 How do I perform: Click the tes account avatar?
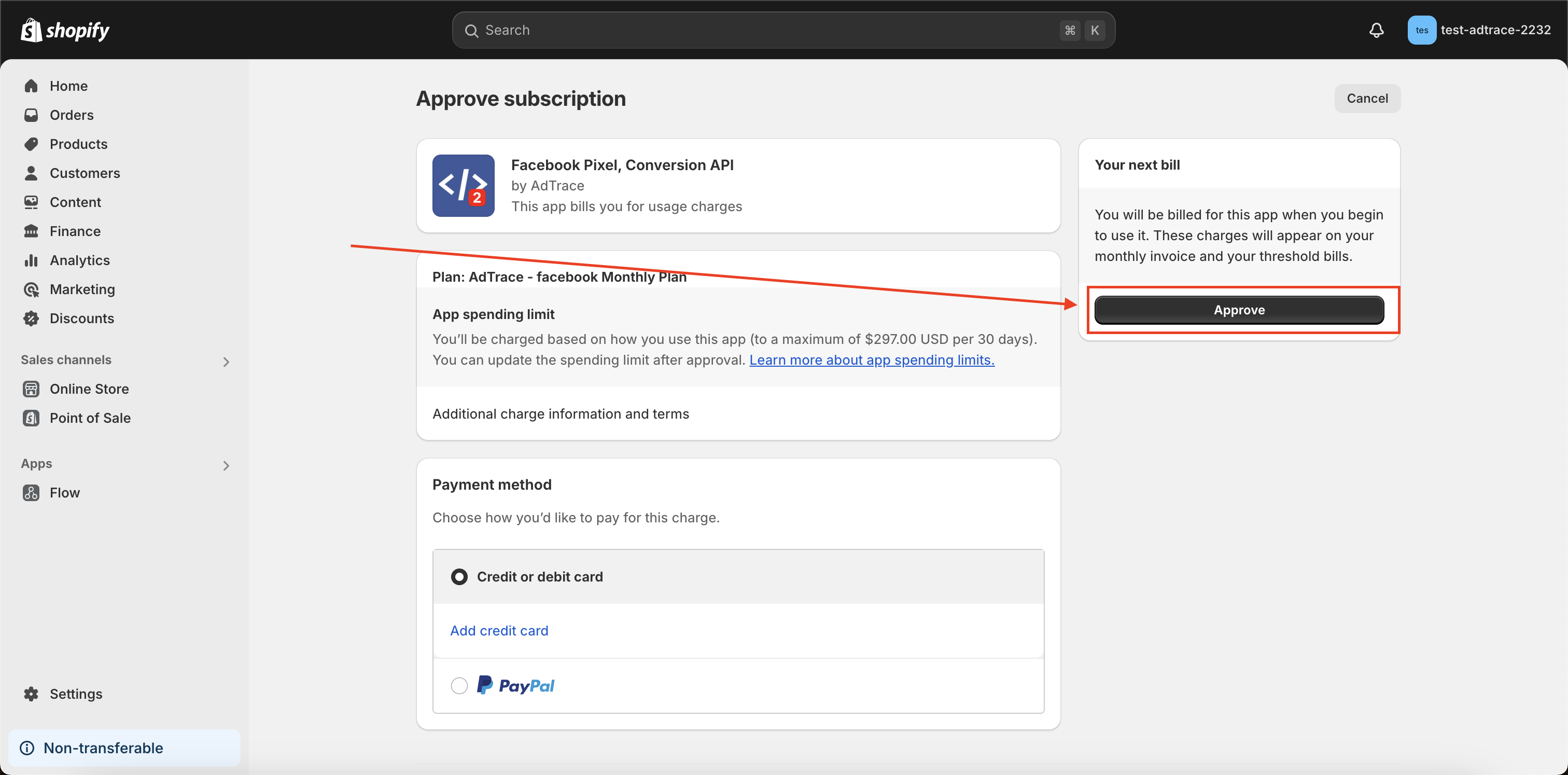(x=1421, y=30)
